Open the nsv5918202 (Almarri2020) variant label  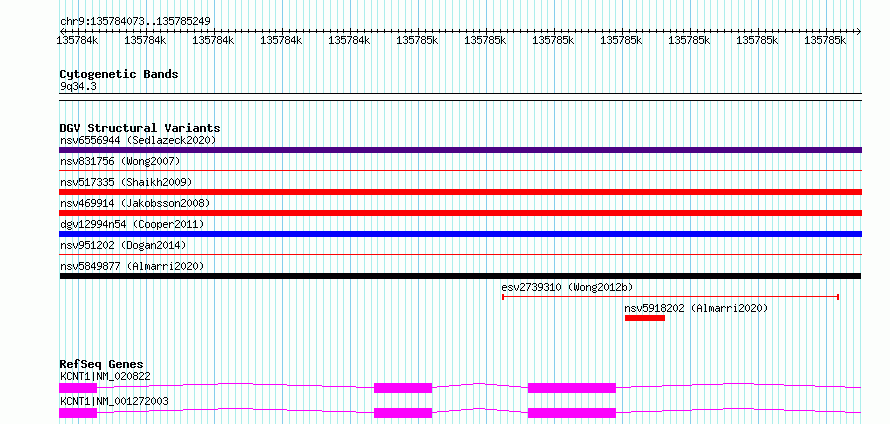[696, 308]
